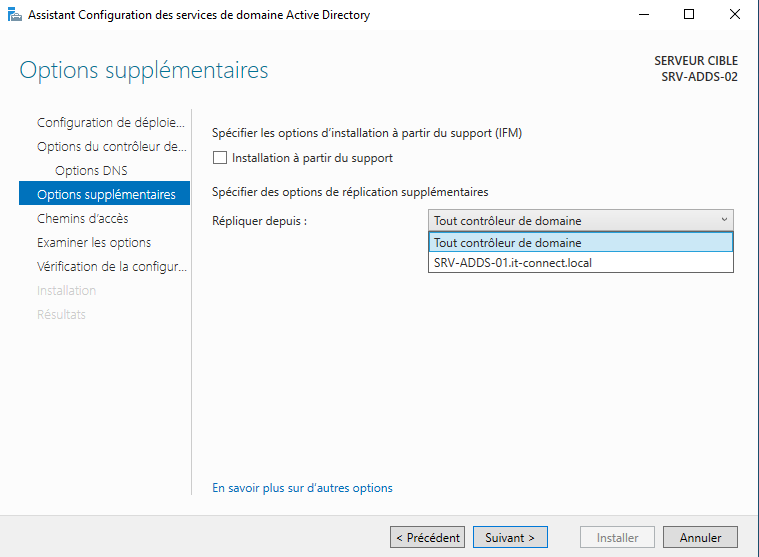
Task: Click the AD DS wizard title bar icon
Action: pos(11,14)
